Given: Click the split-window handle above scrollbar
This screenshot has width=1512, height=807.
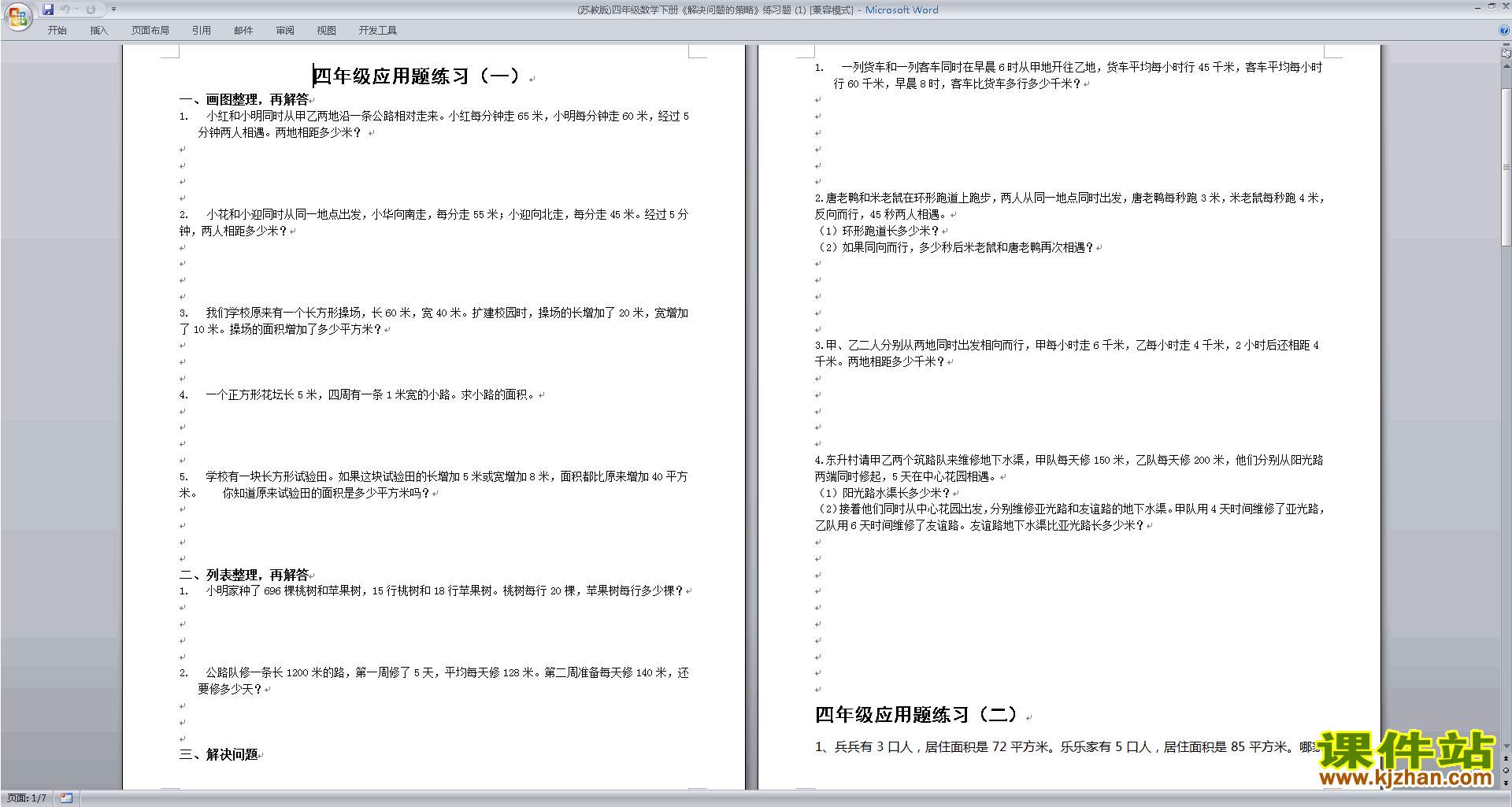Looking at the screenshot, I should coord(1506,44).
